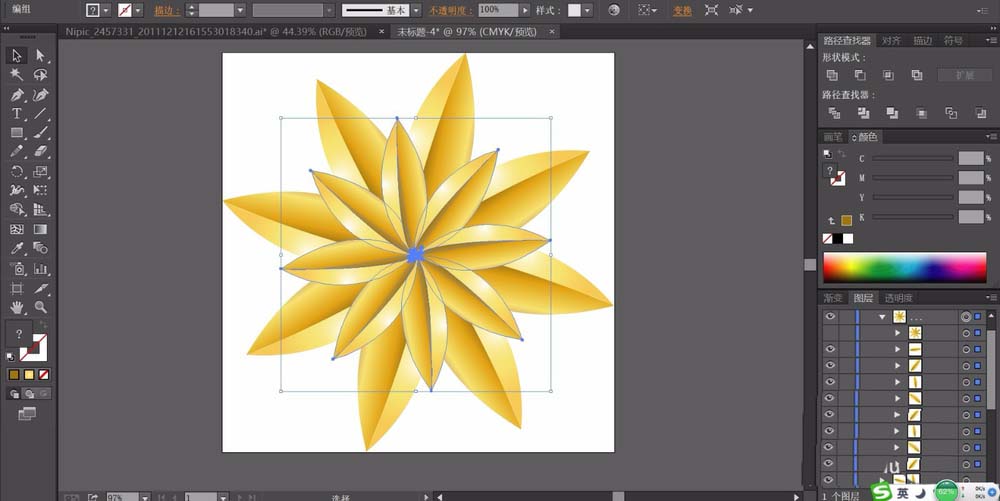Click the 扩展 button in Pathfinder
The image size is (1000, 501).
tap(965, 75)
